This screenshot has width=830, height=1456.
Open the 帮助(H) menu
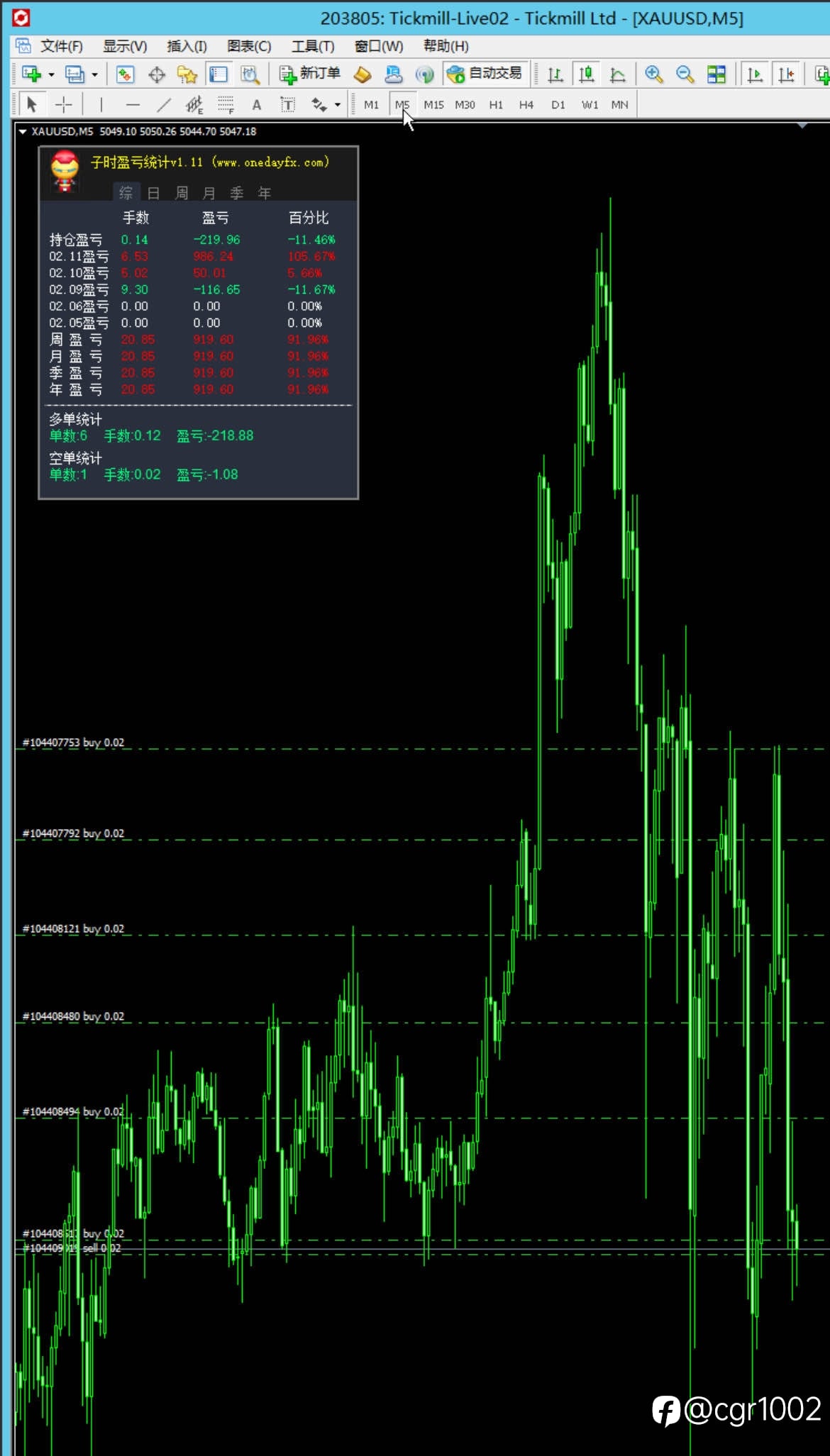tap(446, 46)
